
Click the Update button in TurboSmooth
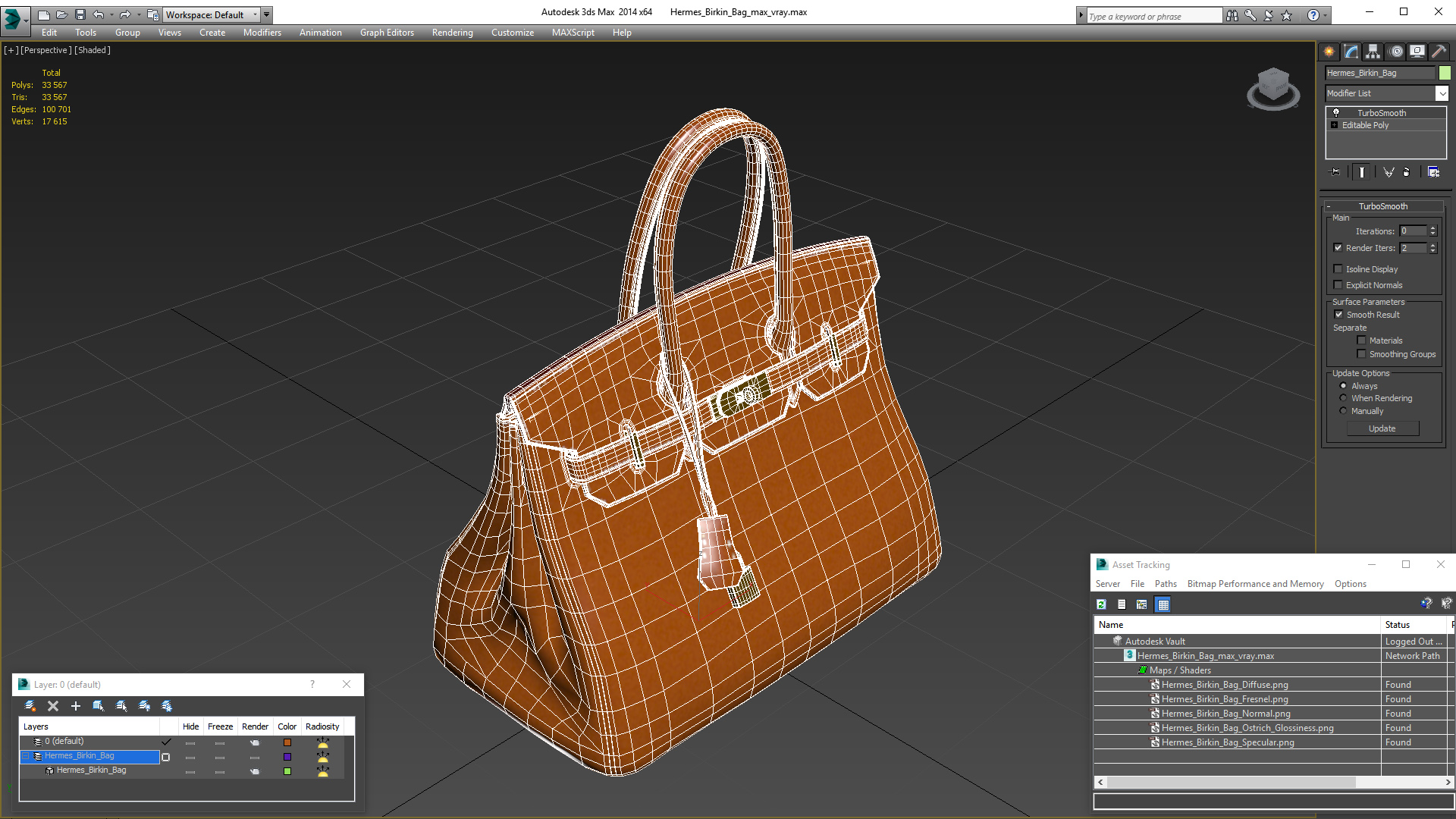(x=1382, y=428)
